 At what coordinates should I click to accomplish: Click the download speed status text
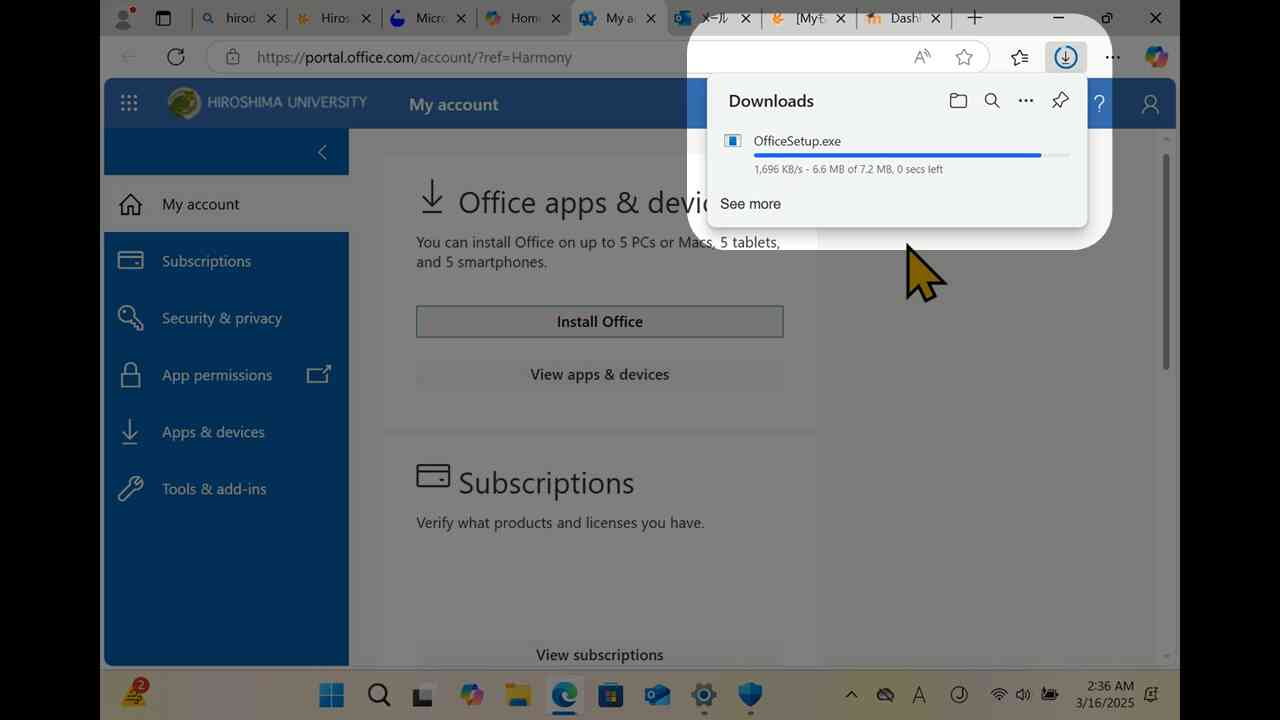[848, 169]
